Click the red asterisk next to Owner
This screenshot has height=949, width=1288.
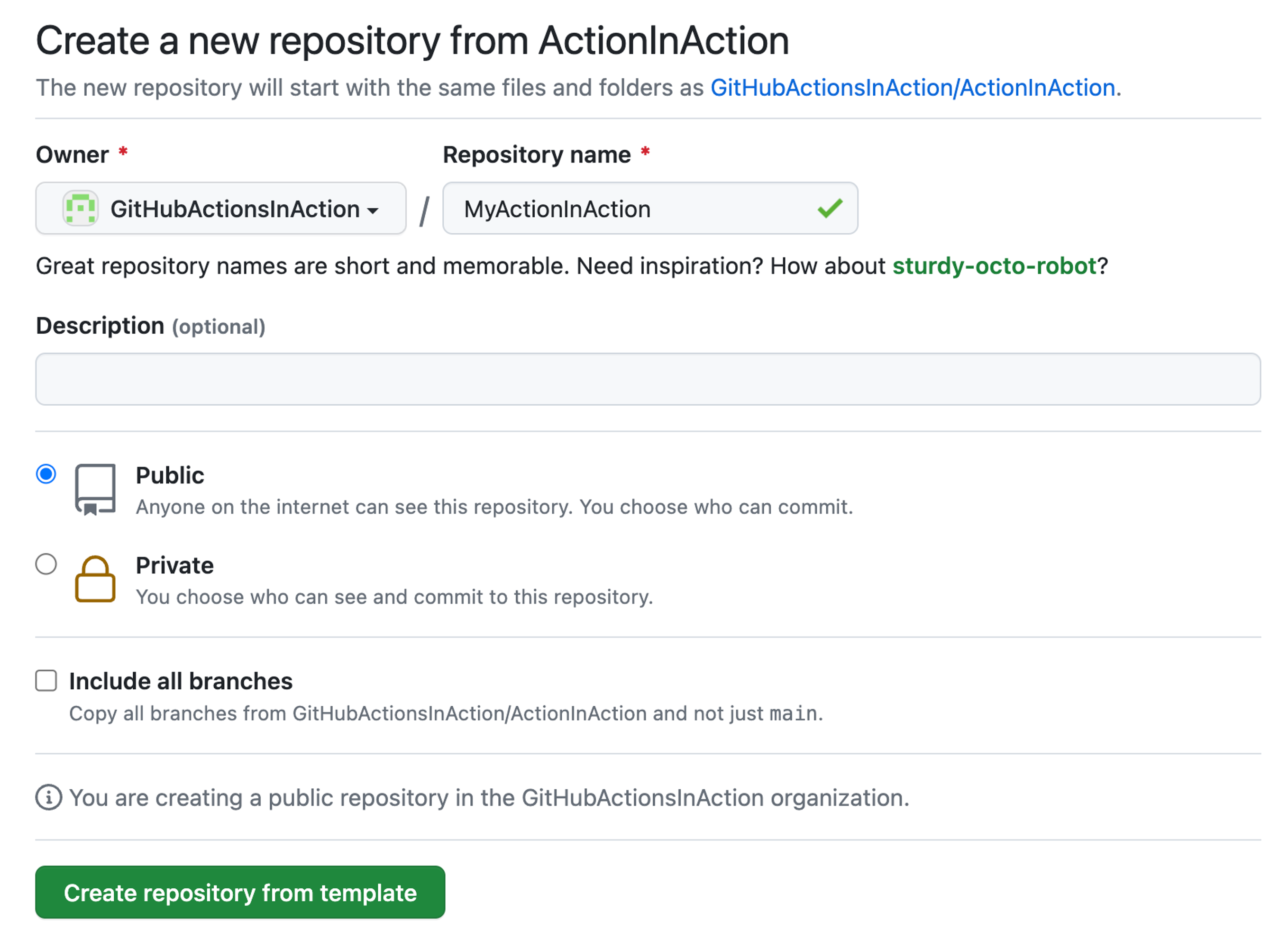123,151
